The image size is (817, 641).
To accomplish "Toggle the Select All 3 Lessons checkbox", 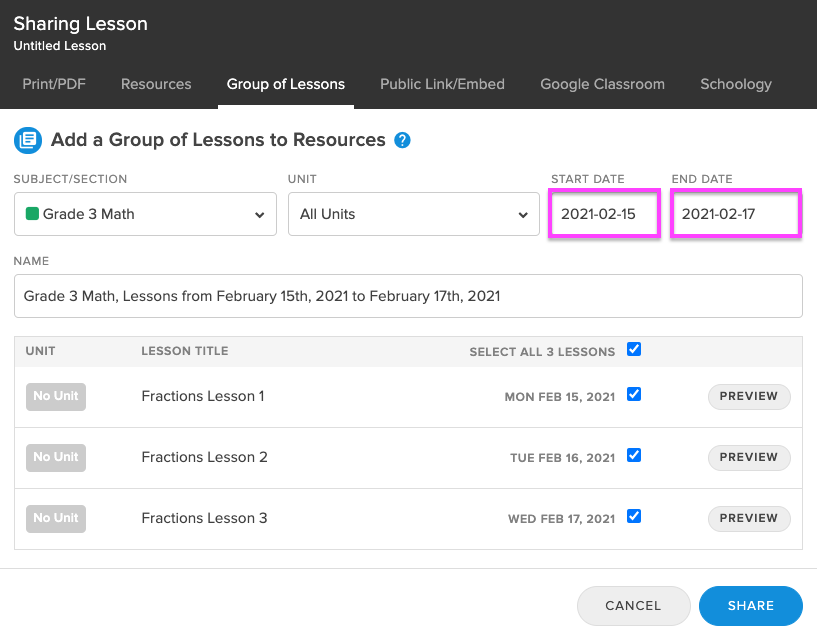I will (634, 349).
